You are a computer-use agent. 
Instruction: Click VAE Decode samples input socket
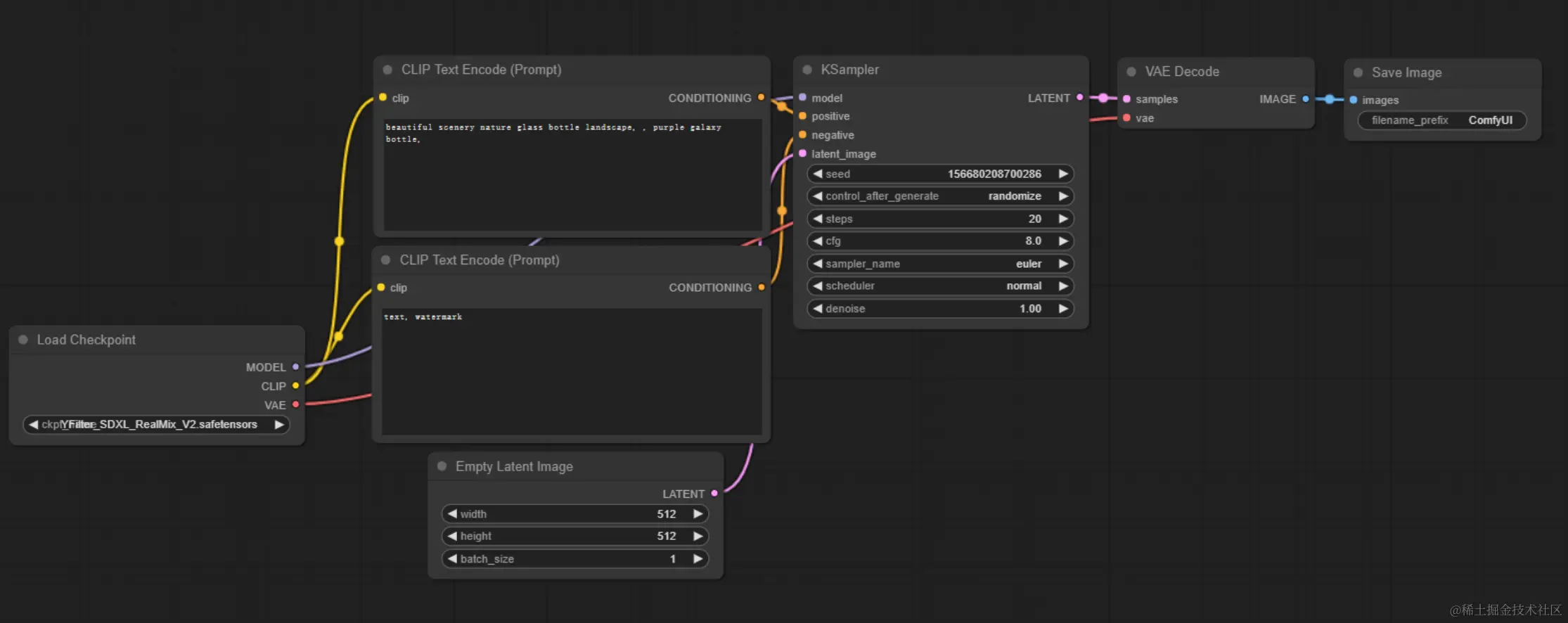pyautogui.click(x=1127, y=99)
